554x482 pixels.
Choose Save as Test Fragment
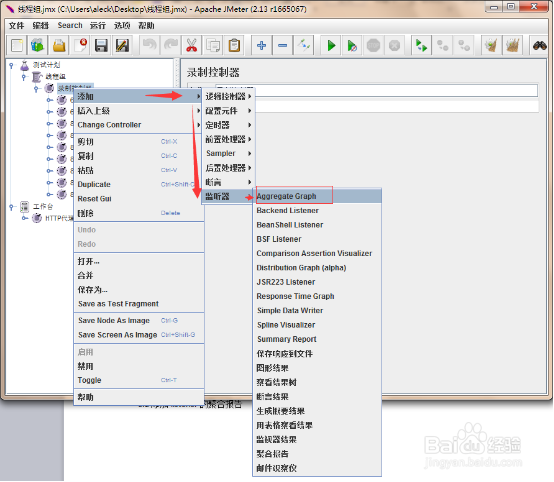tap(139, 304)
